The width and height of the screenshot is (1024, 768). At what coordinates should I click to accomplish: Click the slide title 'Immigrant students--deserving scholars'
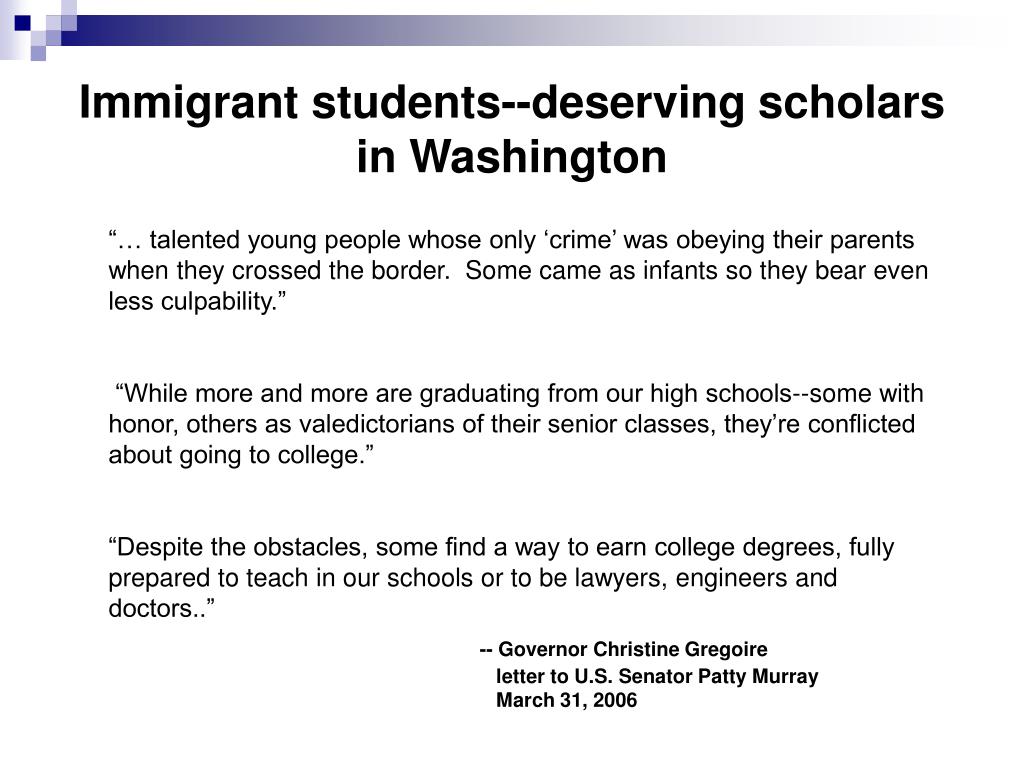(x=511, y=103)
